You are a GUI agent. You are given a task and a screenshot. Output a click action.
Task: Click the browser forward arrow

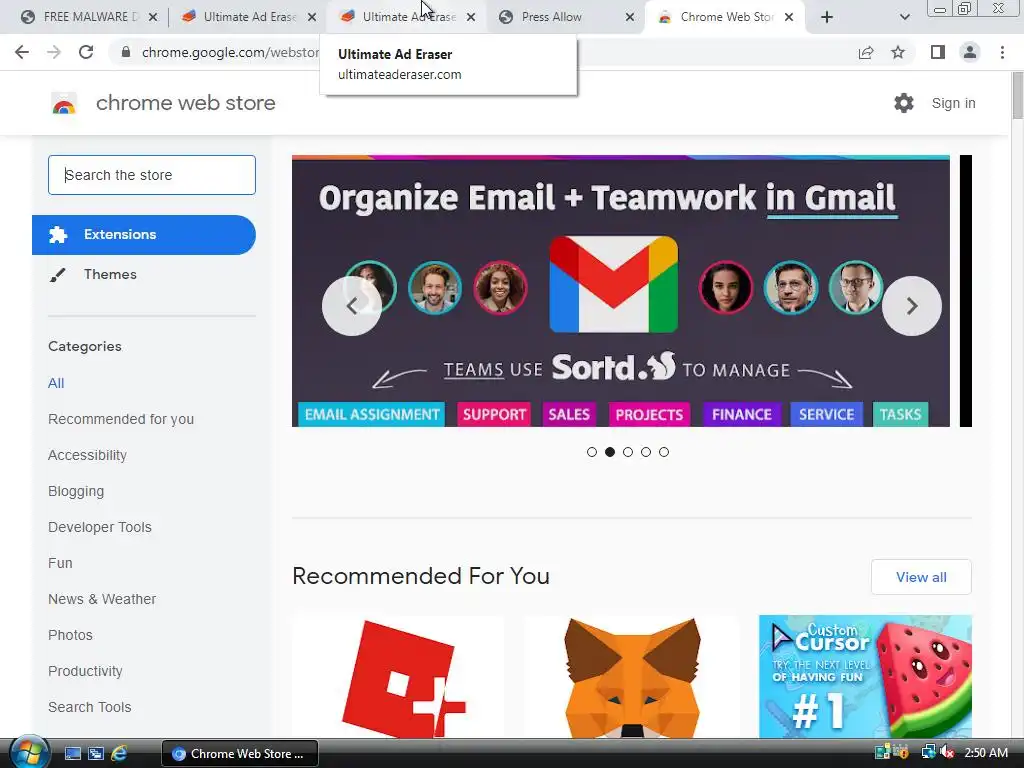54,52
